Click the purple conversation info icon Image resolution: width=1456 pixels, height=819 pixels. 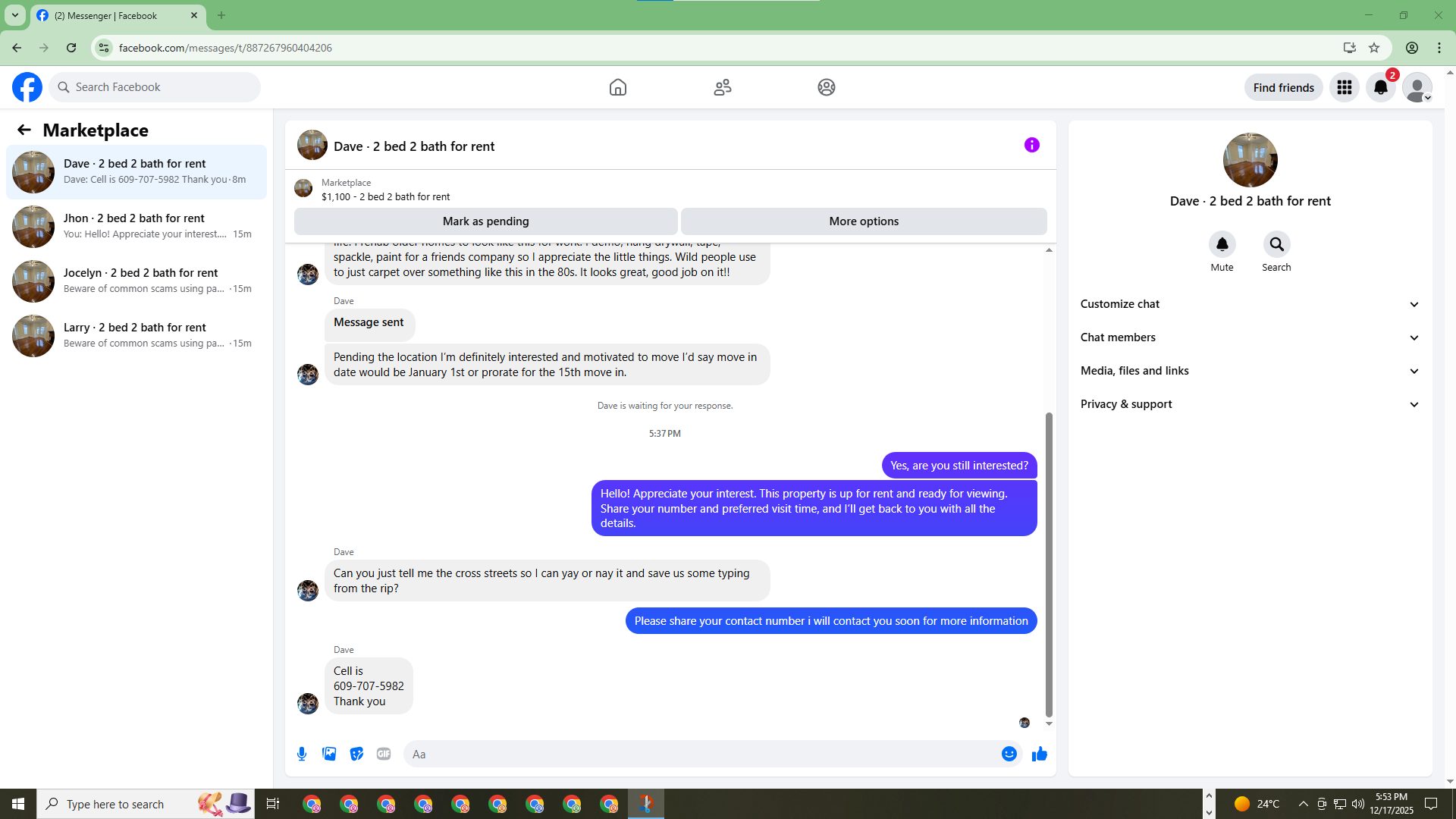point(1031,145)
